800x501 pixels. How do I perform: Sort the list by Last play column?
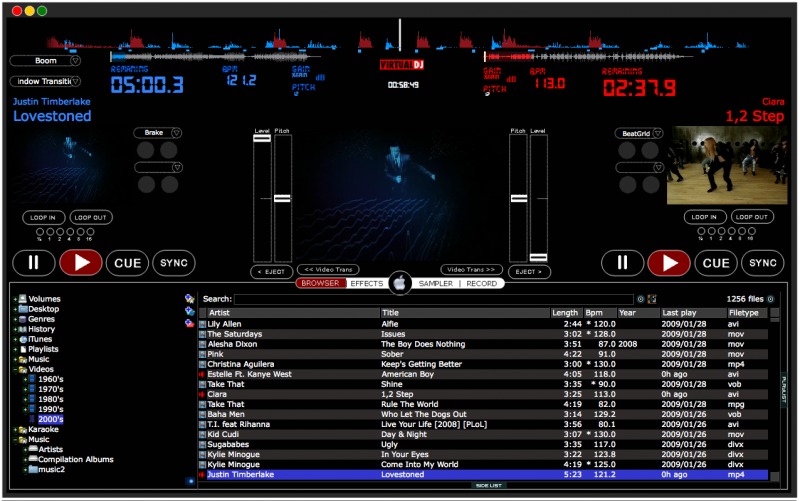pyautogui.click(x=694, y=313)
